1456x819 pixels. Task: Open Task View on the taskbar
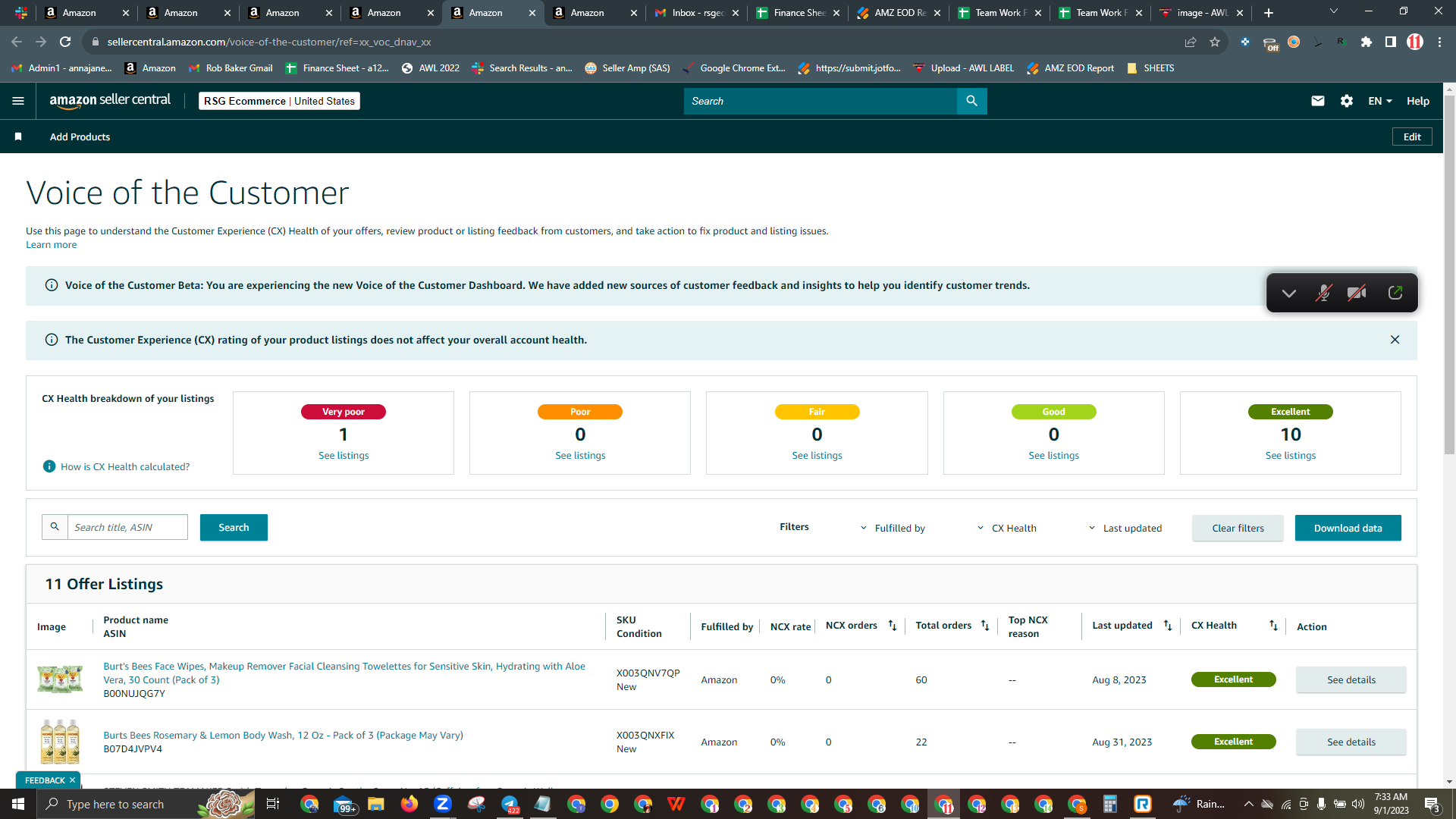[x=273, y=804]
